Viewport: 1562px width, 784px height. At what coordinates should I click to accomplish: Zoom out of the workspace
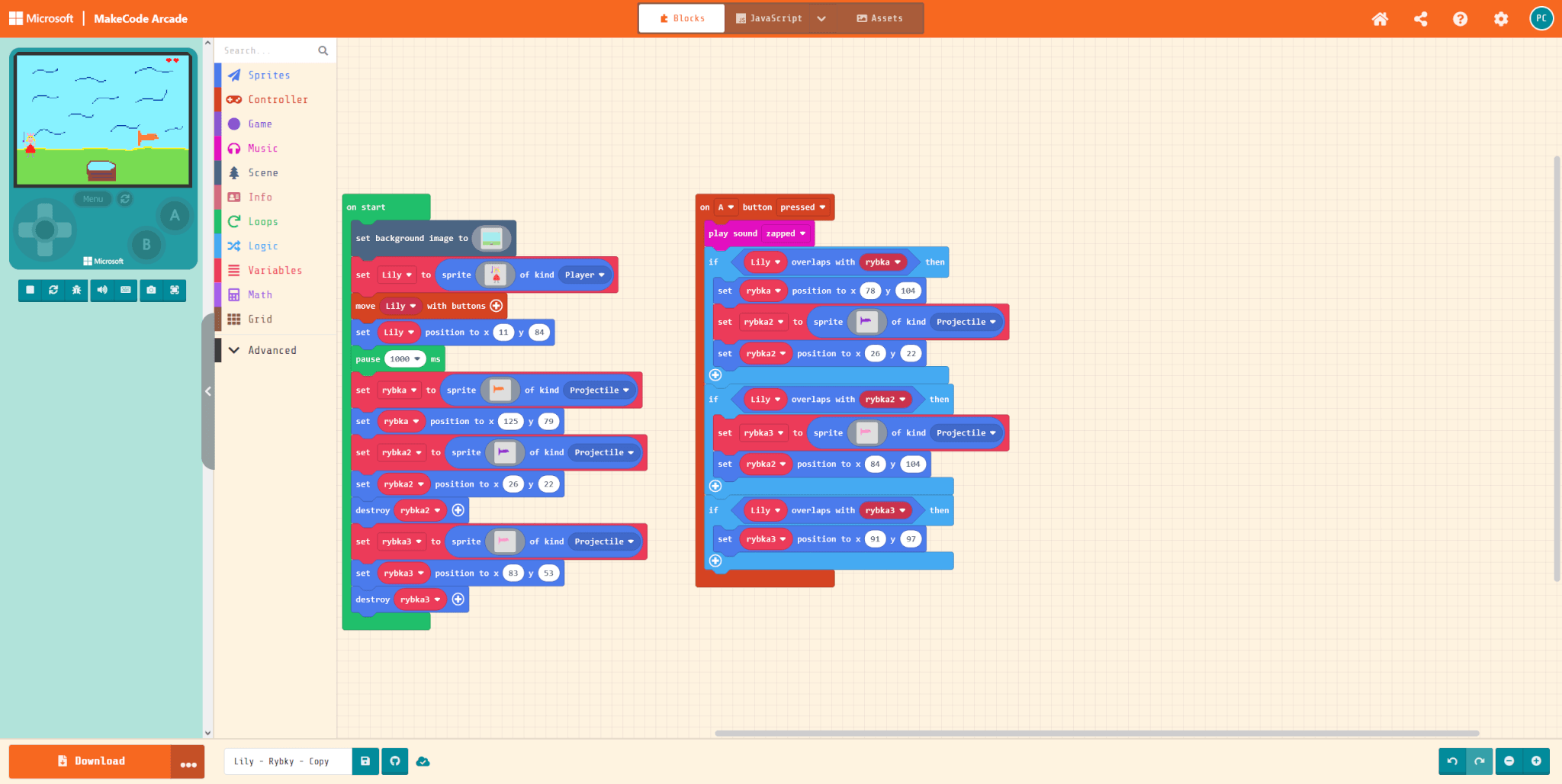click(1509, 761)
